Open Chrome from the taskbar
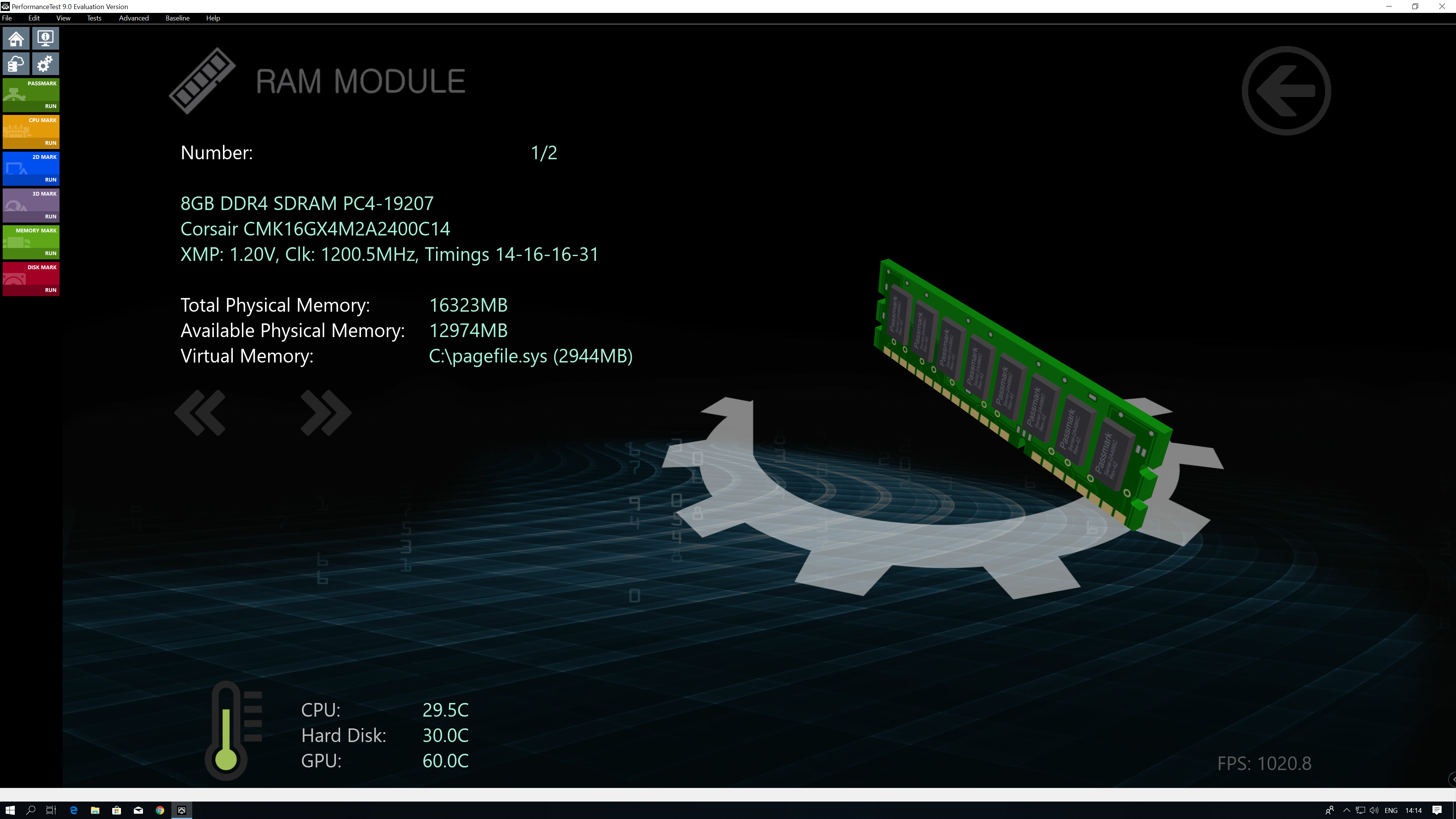The height and width of the screenshot is (819, 1456). (x=160, y=810)
